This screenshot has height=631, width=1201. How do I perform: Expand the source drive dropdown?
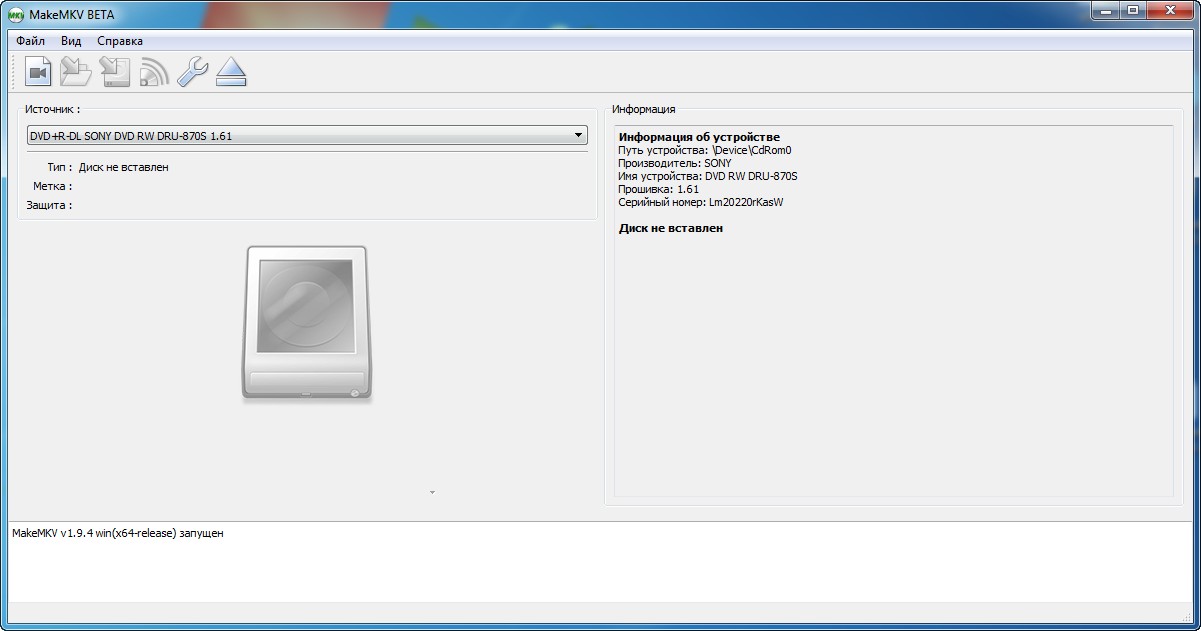pos(307,136)
